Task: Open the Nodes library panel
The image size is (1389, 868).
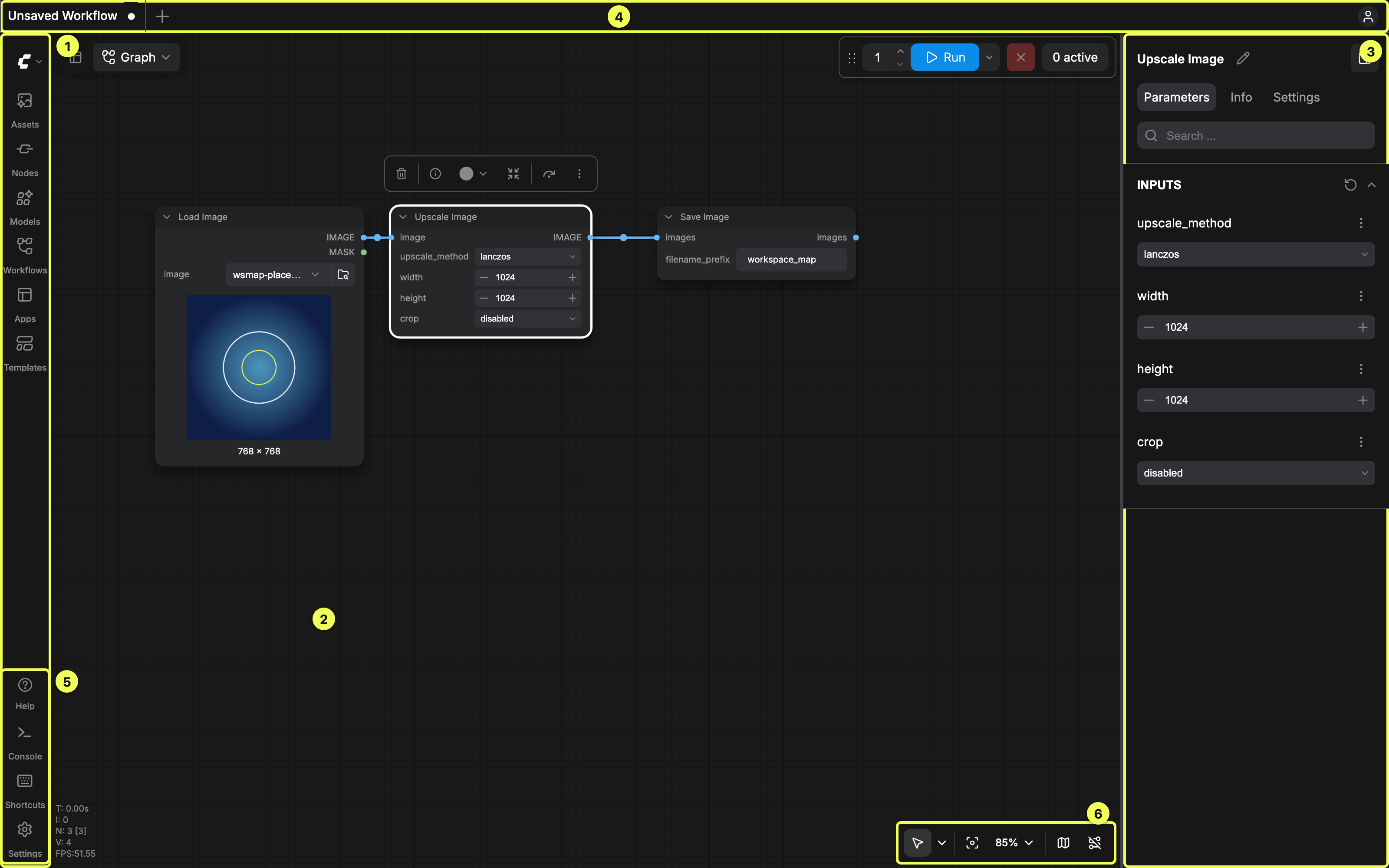Action: point(25,159)
